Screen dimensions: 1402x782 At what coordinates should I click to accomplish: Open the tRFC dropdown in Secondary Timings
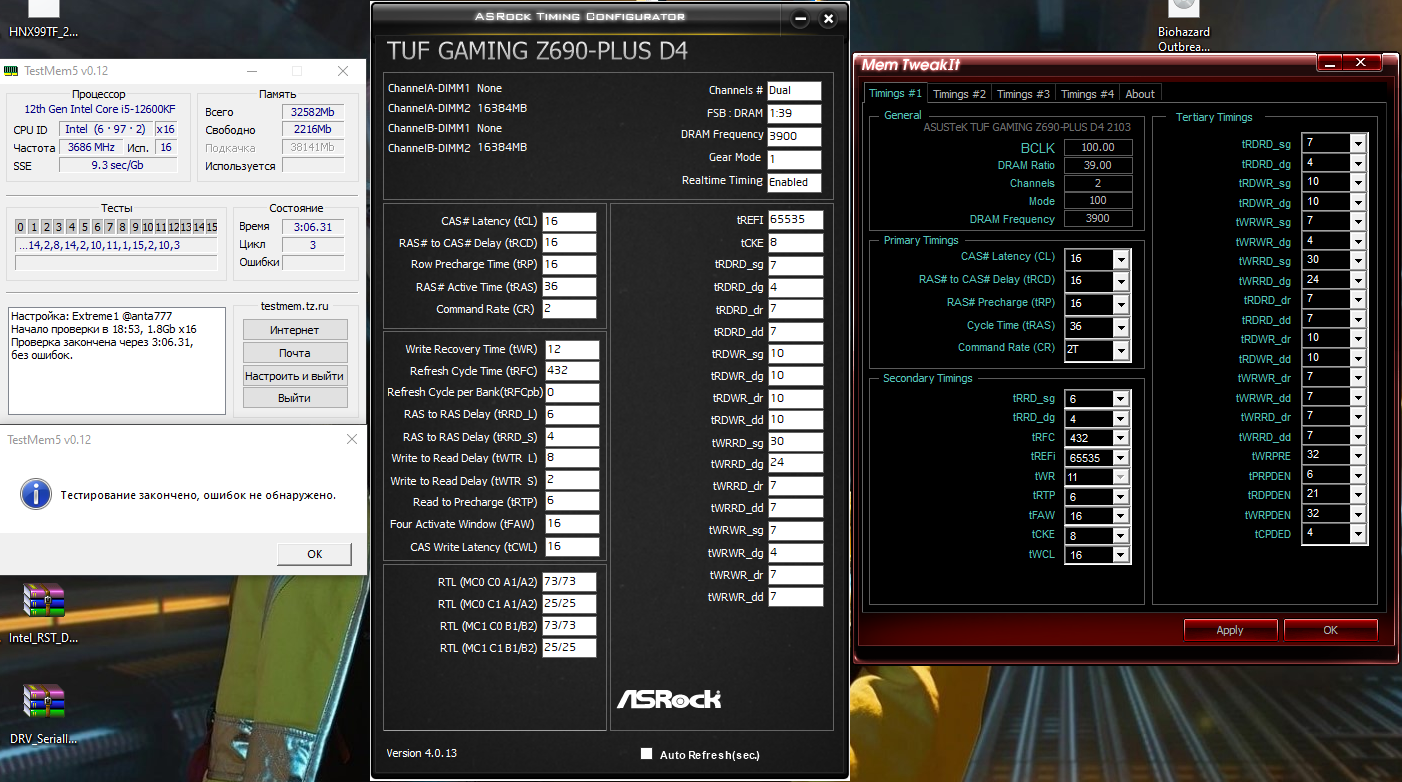pyautogui.click(x=1121, y=438)
